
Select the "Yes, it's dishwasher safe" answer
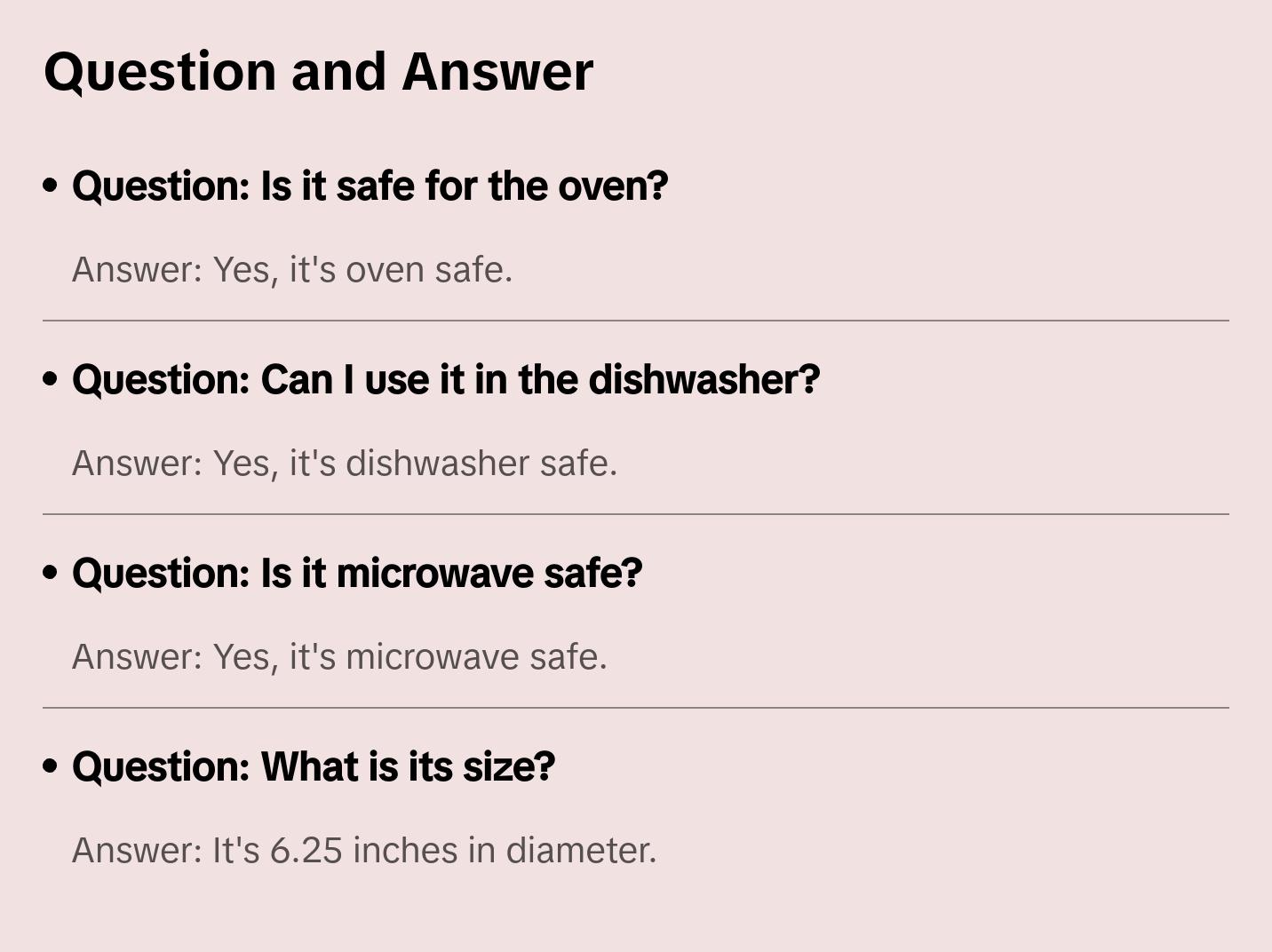345,464
